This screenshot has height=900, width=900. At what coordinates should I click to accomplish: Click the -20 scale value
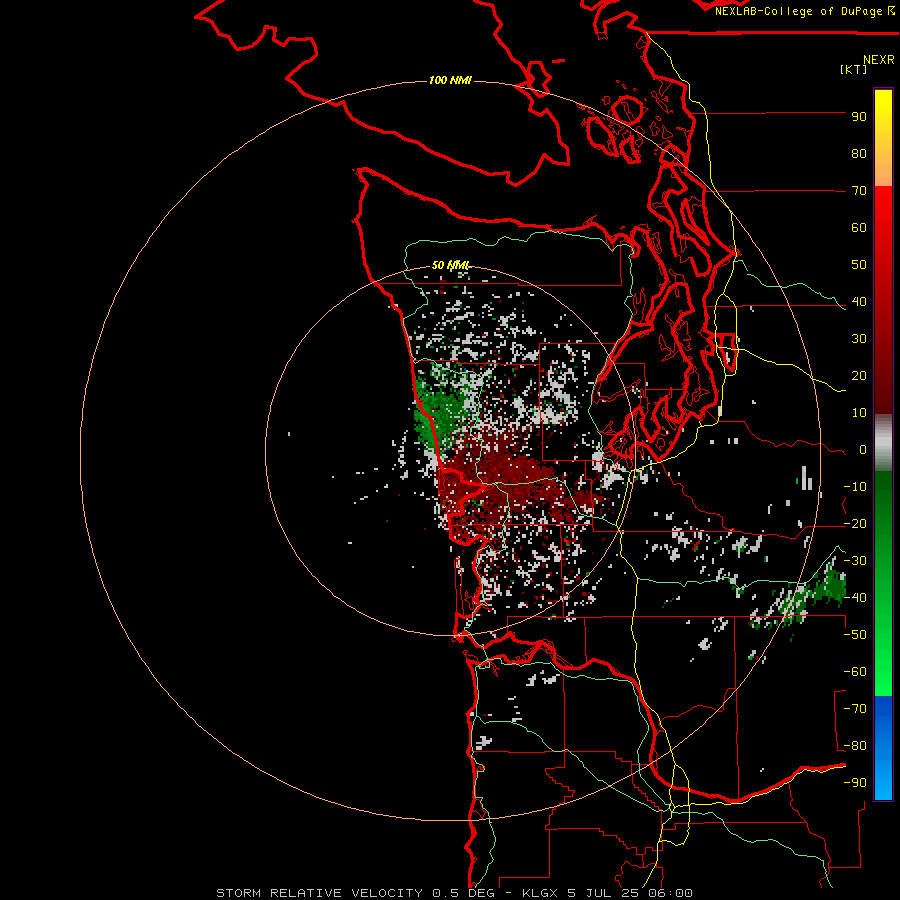coord(855,524)
